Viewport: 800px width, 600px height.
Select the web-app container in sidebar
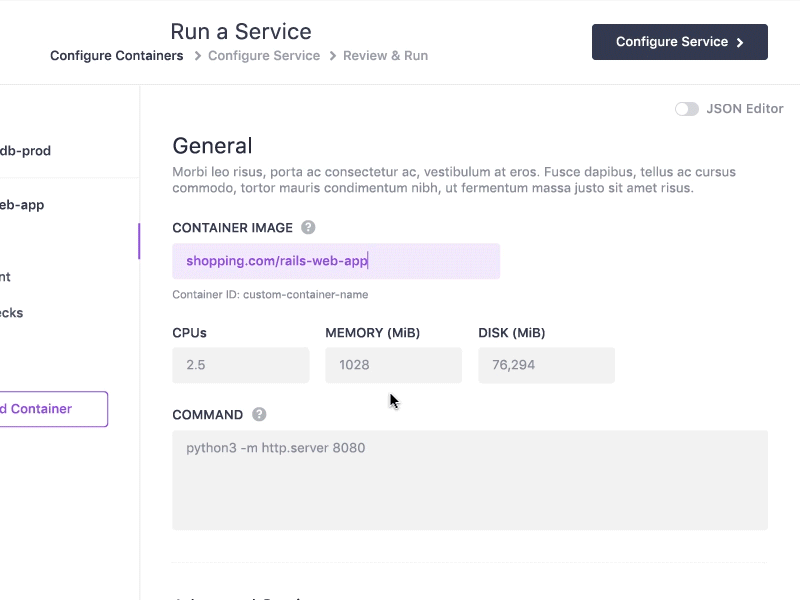tap(22, 205)
